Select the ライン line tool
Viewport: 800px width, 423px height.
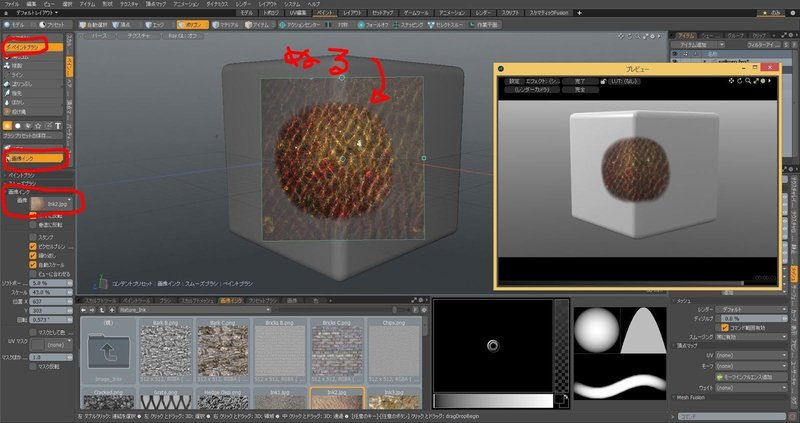33,74
